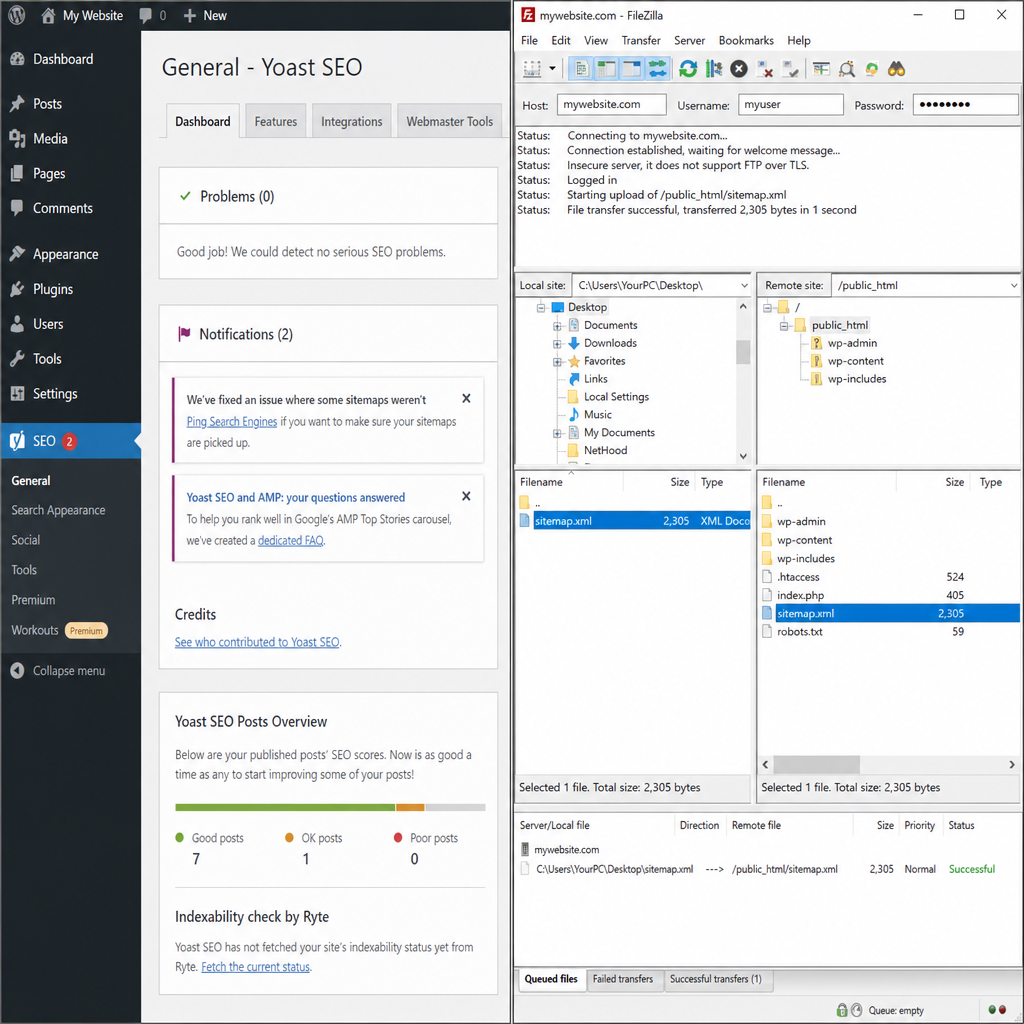
Task: Open WordPress Media library
Action: coord(50,138)
